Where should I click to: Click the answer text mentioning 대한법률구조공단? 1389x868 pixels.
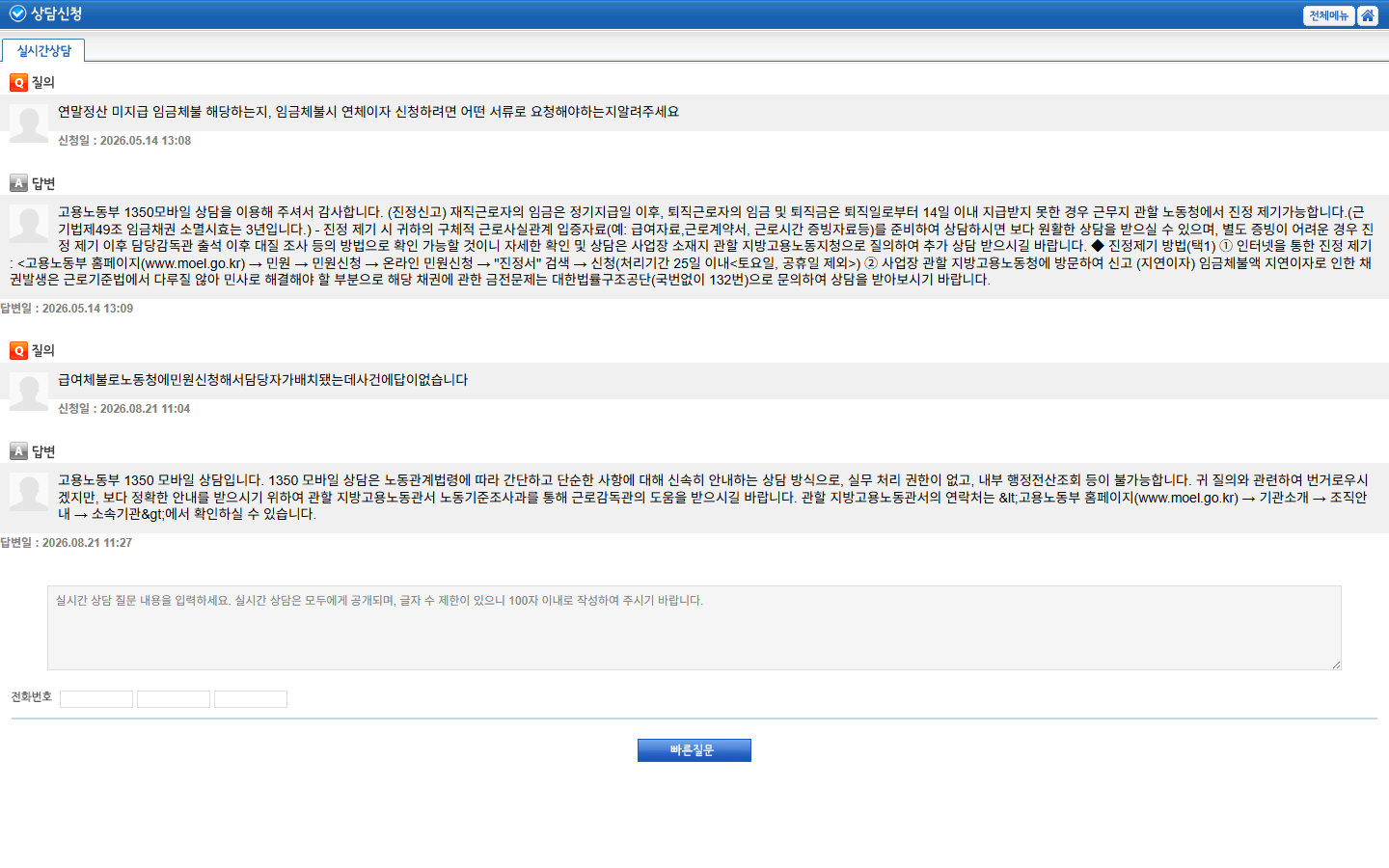point(692,246)
